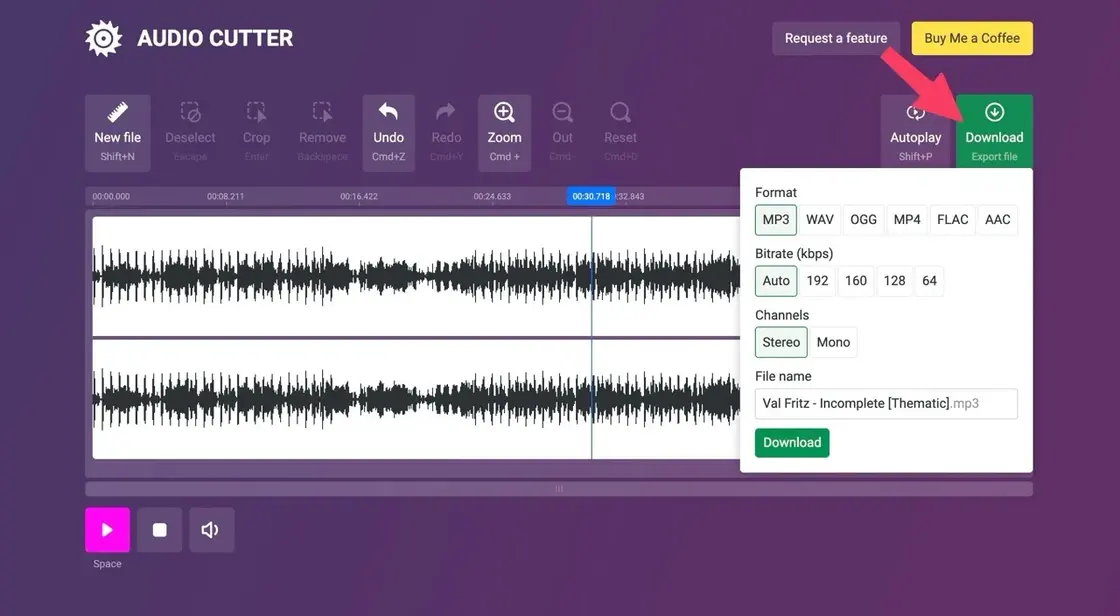Click the 00:16.422 timeline label
1120x616 pixels.
tap(359, 197)
